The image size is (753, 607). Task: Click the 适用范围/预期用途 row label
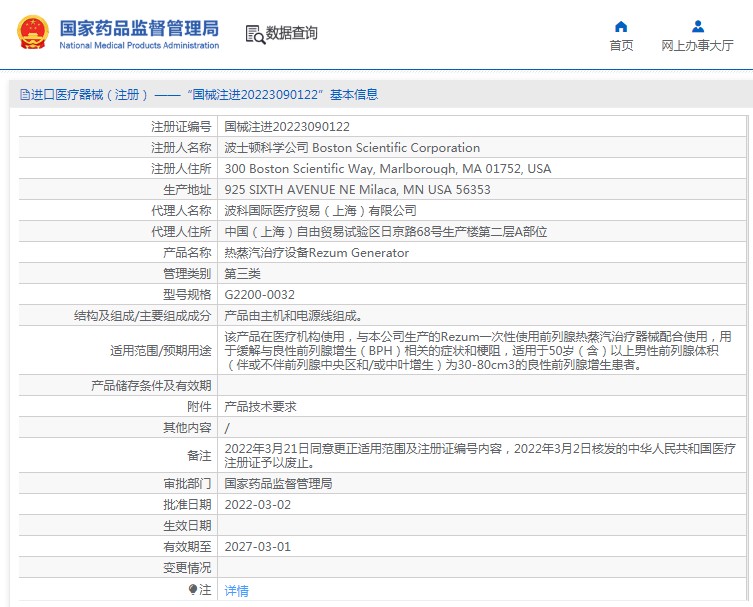tap(161, 351)
